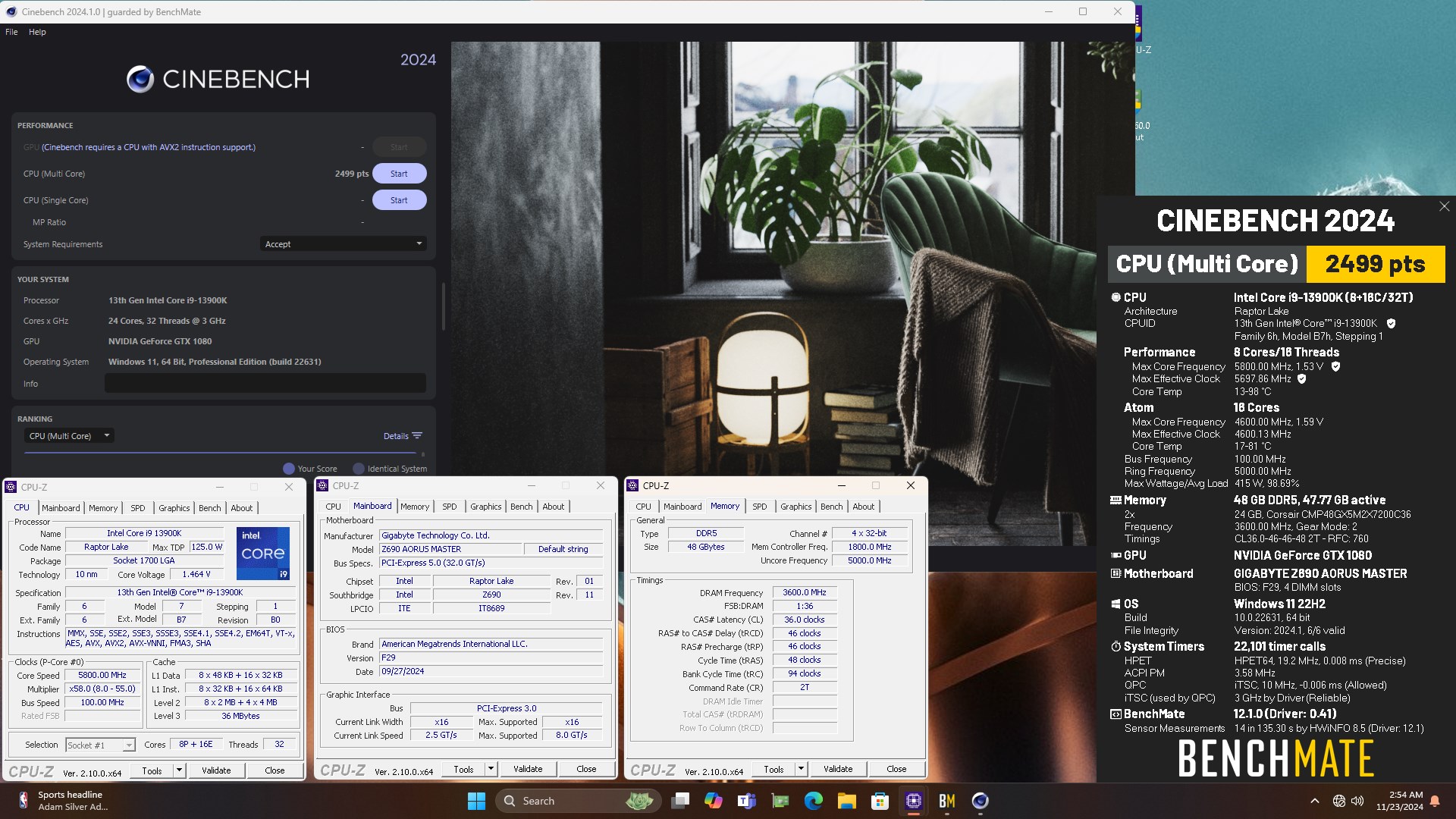This screenshot has width=1456, height=819.
Task: Click the Cinebench scrollbar in left panel
Action: 443,307
